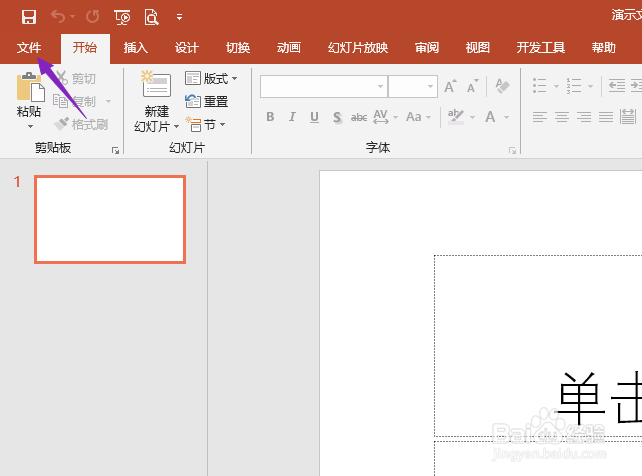The image size is (642, 476).
Task: Click the text highlight color icon
Action: tap(456, 117)
